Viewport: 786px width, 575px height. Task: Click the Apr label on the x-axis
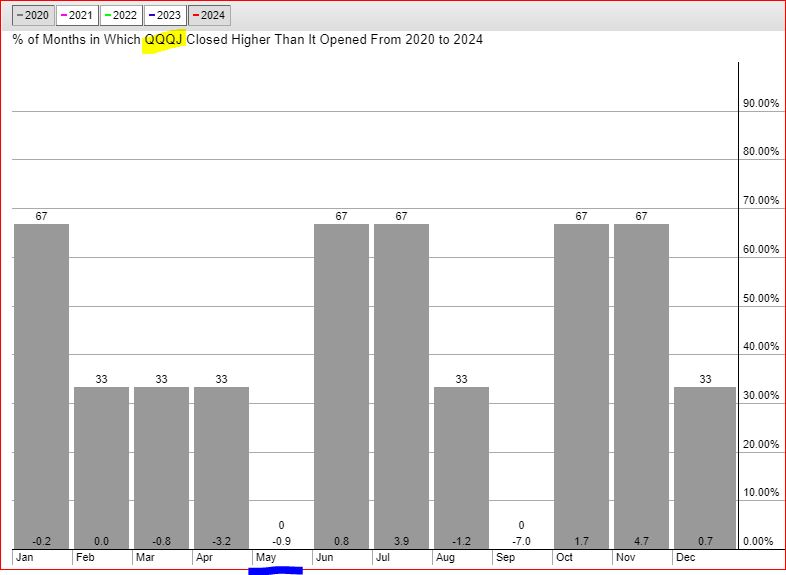(205, 557)
